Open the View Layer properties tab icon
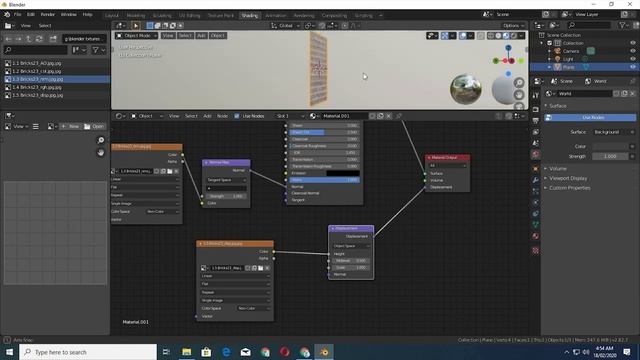The width and height of the screenshot is (640, 360). pyautogui.click(x=536, y=132)
